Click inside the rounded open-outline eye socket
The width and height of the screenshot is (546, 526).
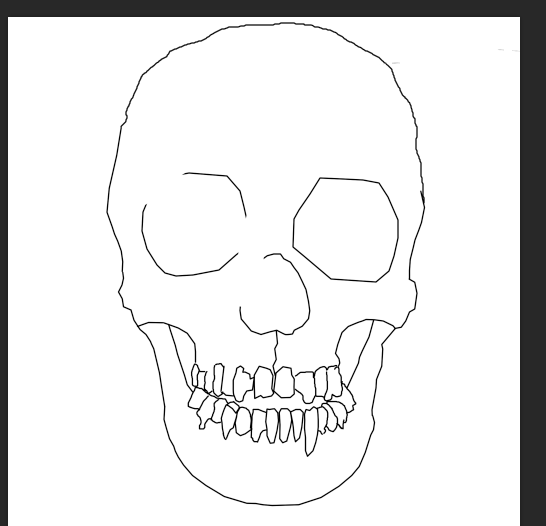click(x=193, y=226)
